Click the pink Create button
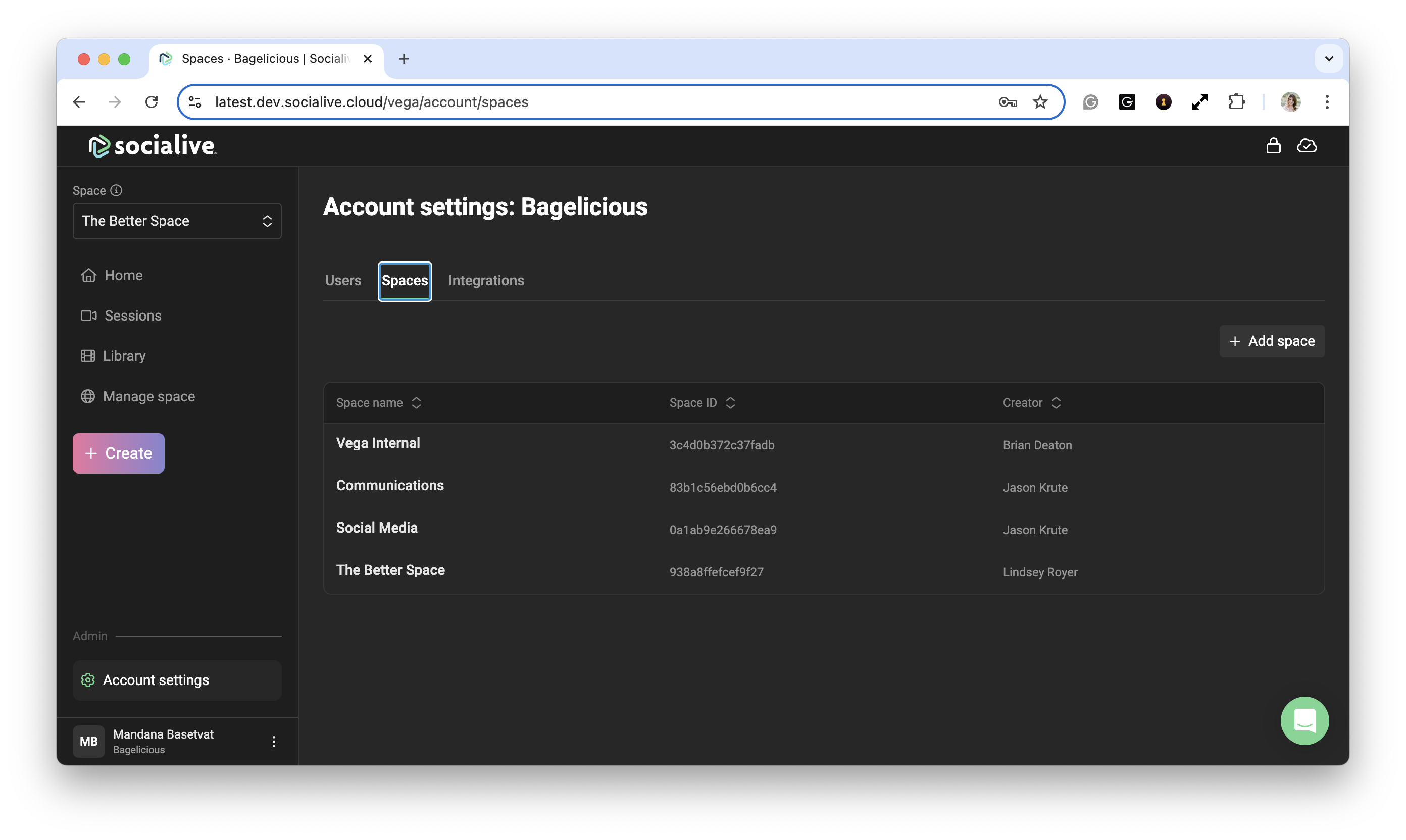 tap(118, 453)
